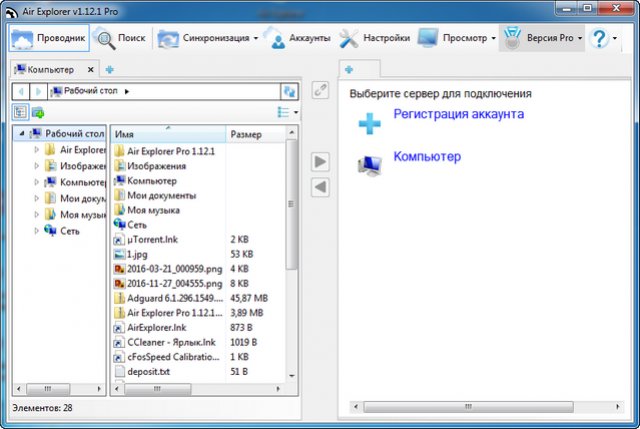The image size is (640, 429).
Task: Click the Поиск search magnifier icon
Action: pyautogui.click(x=105, y=39)
